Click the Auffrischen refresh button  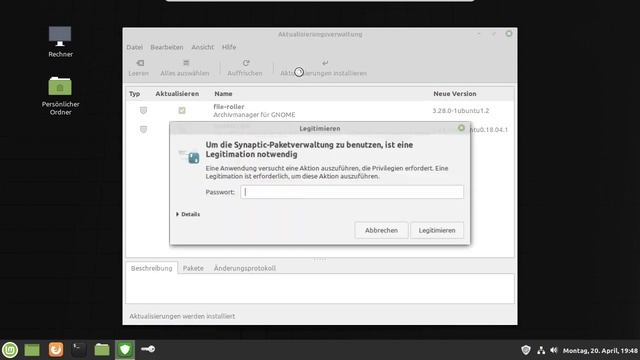click(245, 68)
